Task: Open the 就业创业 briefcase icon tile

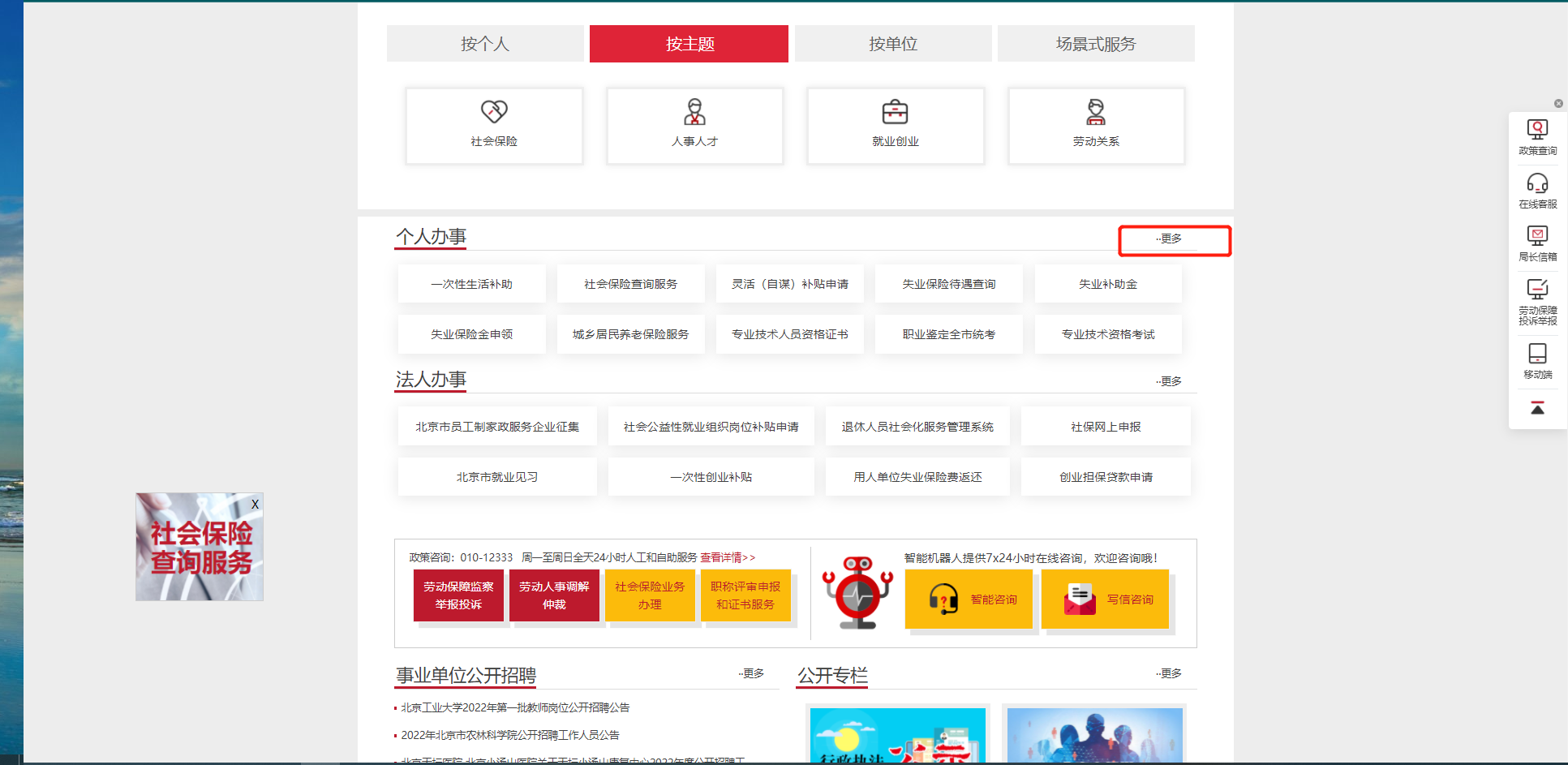Action: [x=895, y=125]
